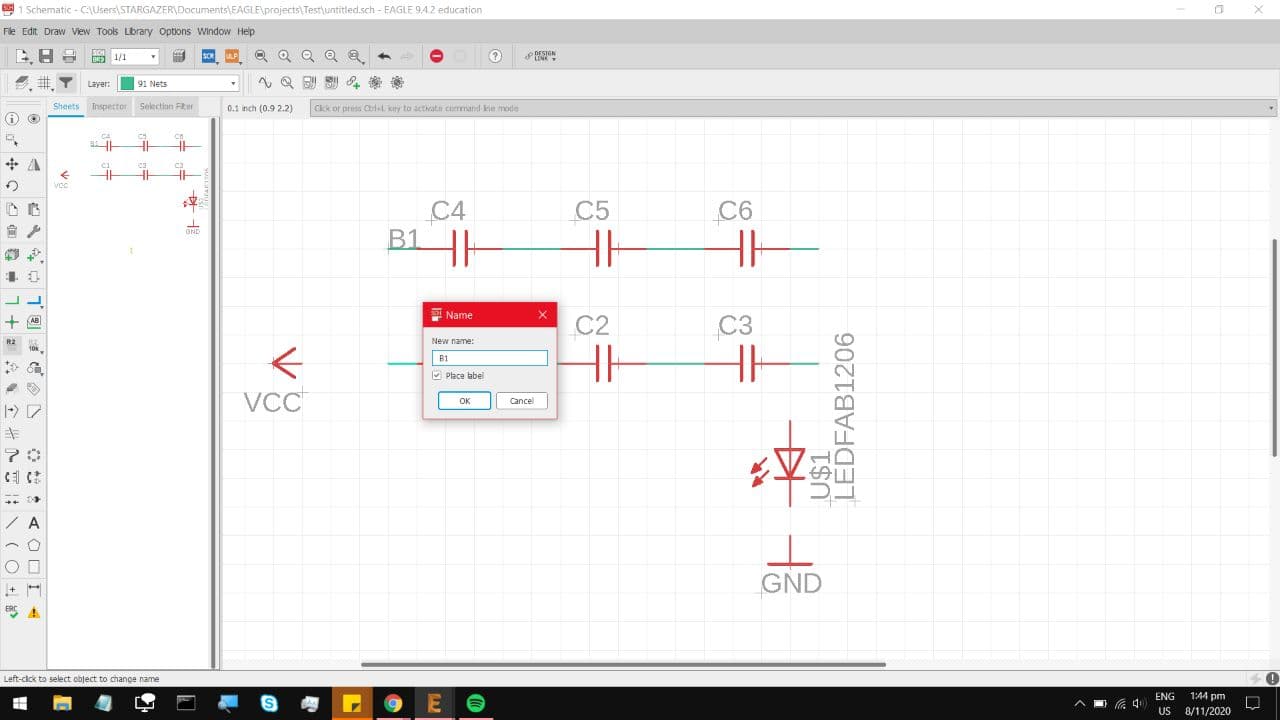Image resolution: width=1280 pixels, height=720 pixels.
Task: Select the Junction tool
Action: [x=12, y=322]
